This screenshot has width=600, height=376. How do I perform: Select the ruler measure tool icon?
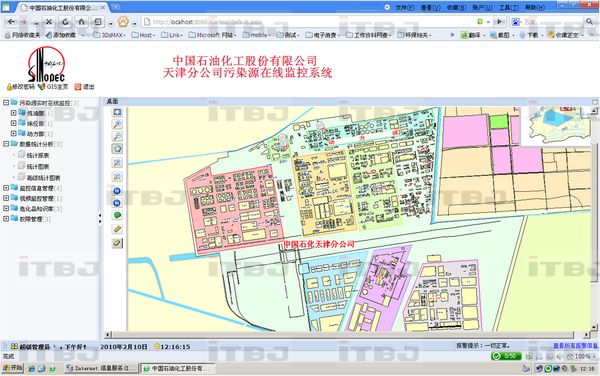[117, 229]
